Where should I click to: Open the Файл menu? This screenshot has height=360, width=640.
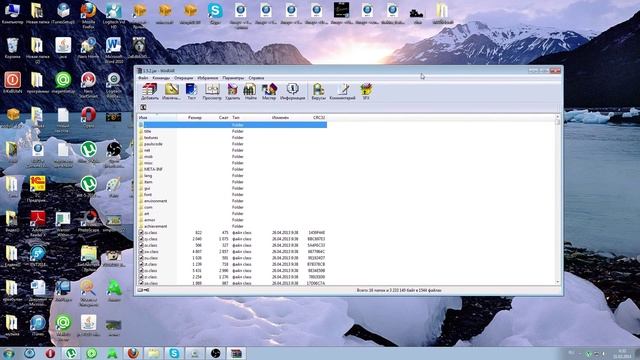tap(143, 78)
